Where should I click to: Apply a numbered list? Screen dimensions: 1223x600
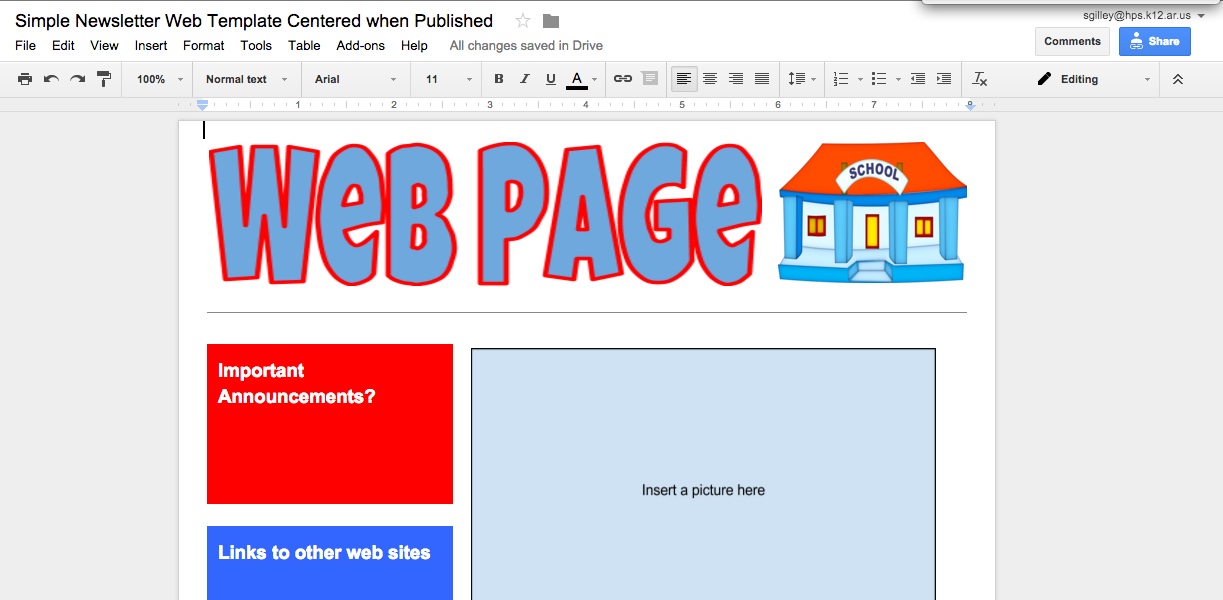pyautogui.click(x=841, y=79)
